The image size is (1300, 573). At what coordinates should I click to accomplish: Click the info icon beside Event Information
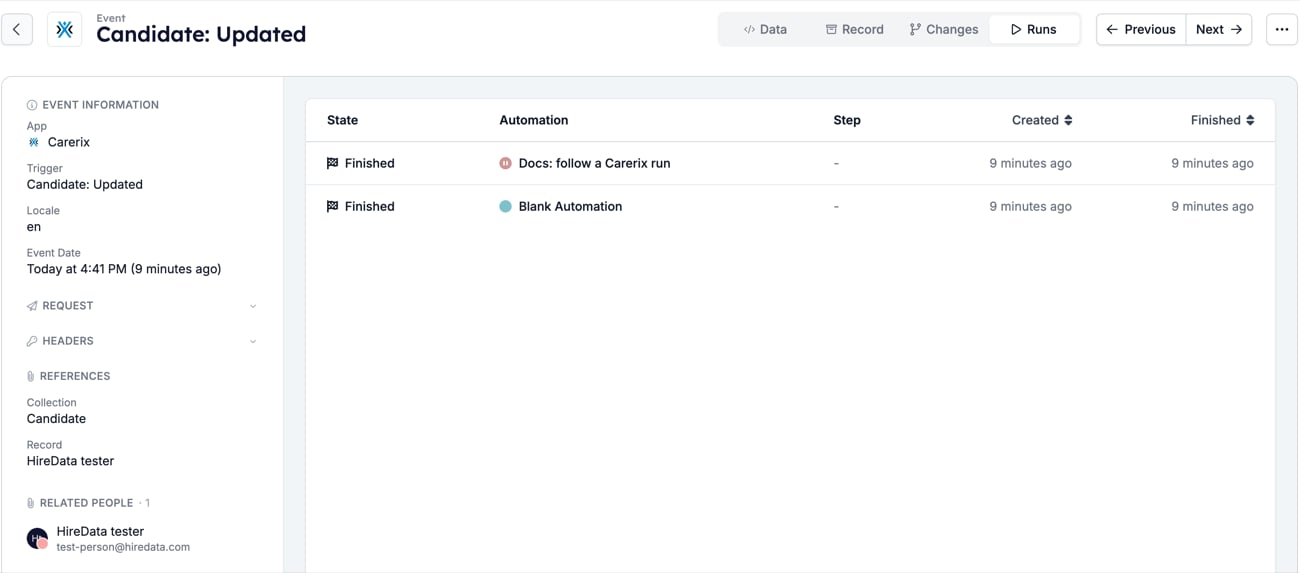pyautogui.click(x=32, y=105)
